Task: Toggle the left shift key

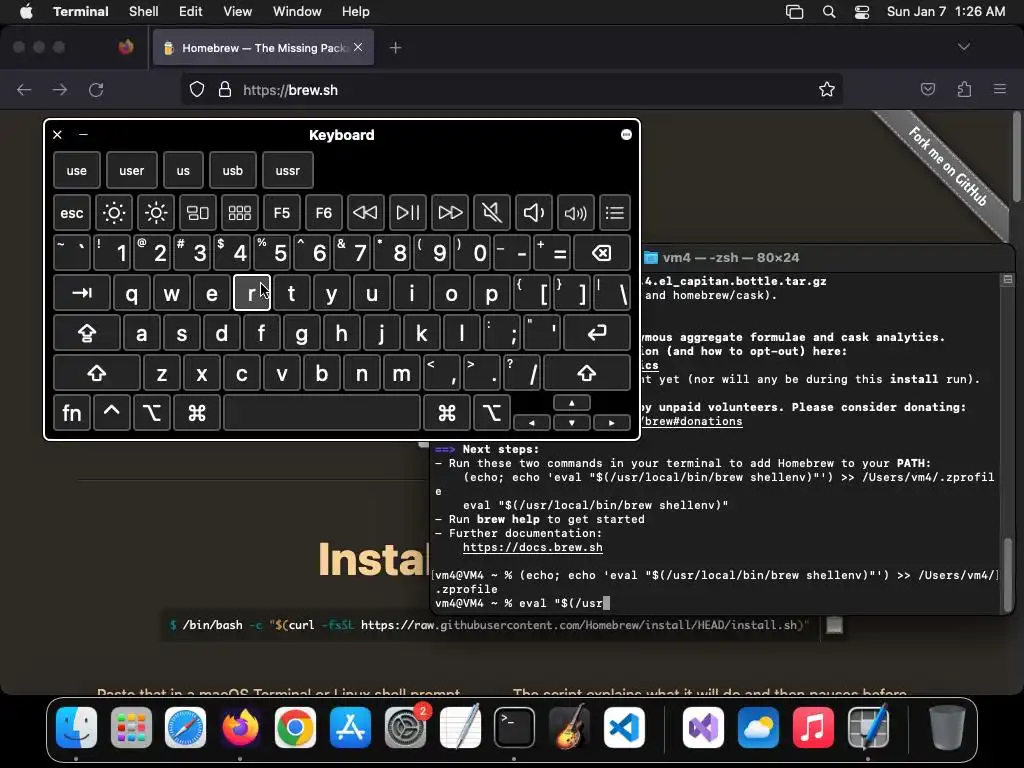Action: click(97, 374)
